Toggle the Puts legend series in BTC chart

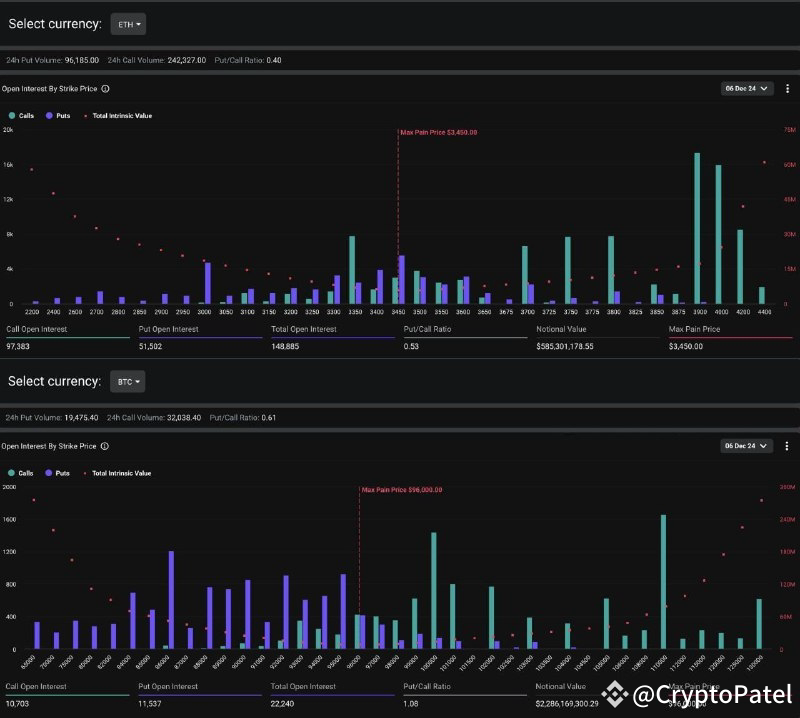click(57, 473)
